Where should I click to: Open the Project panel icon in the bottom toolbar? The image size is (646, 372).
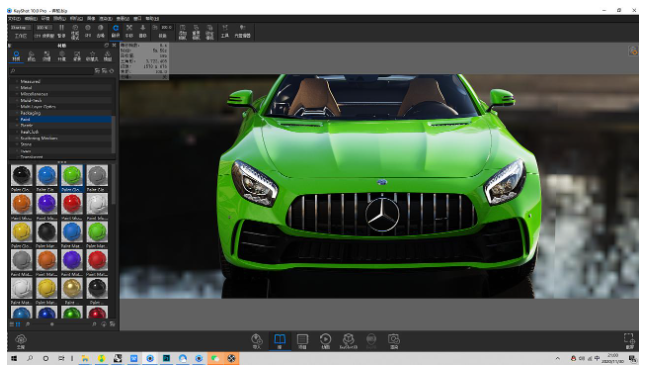tap(302, 341)
